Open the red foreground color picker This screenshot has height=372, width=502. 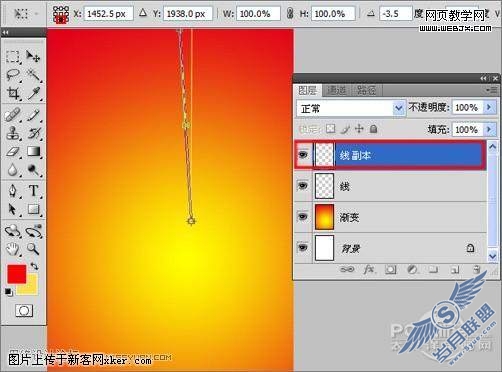pos(16,274)
